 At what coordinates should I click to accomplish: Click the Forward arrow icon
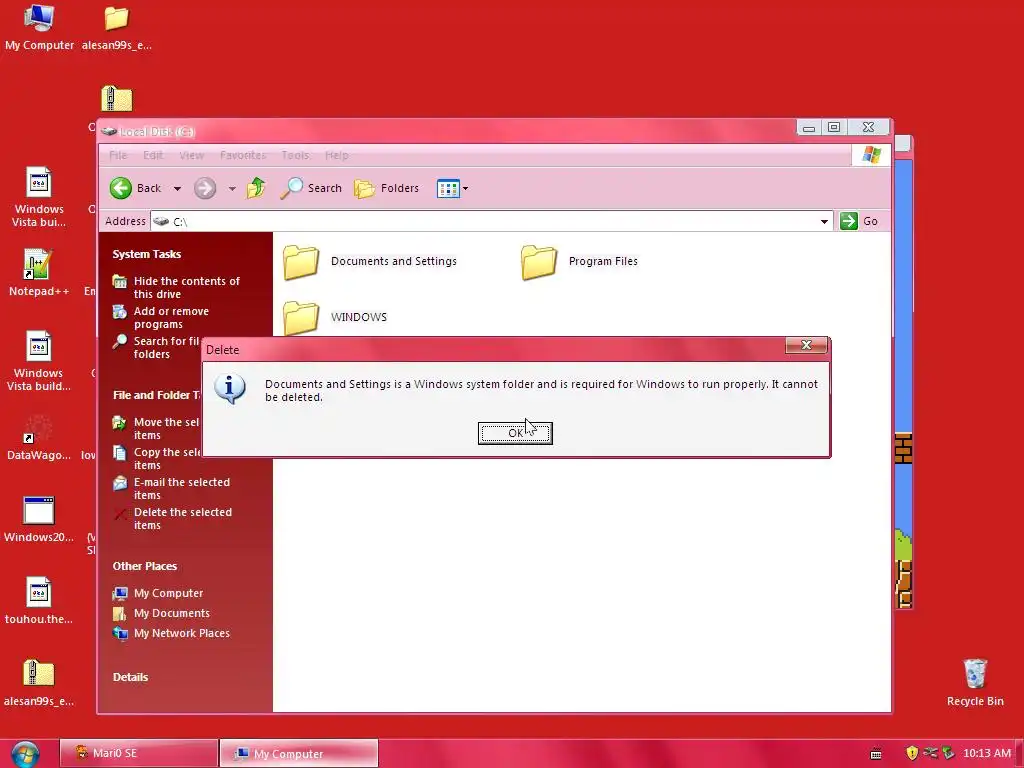click(204, 189)
